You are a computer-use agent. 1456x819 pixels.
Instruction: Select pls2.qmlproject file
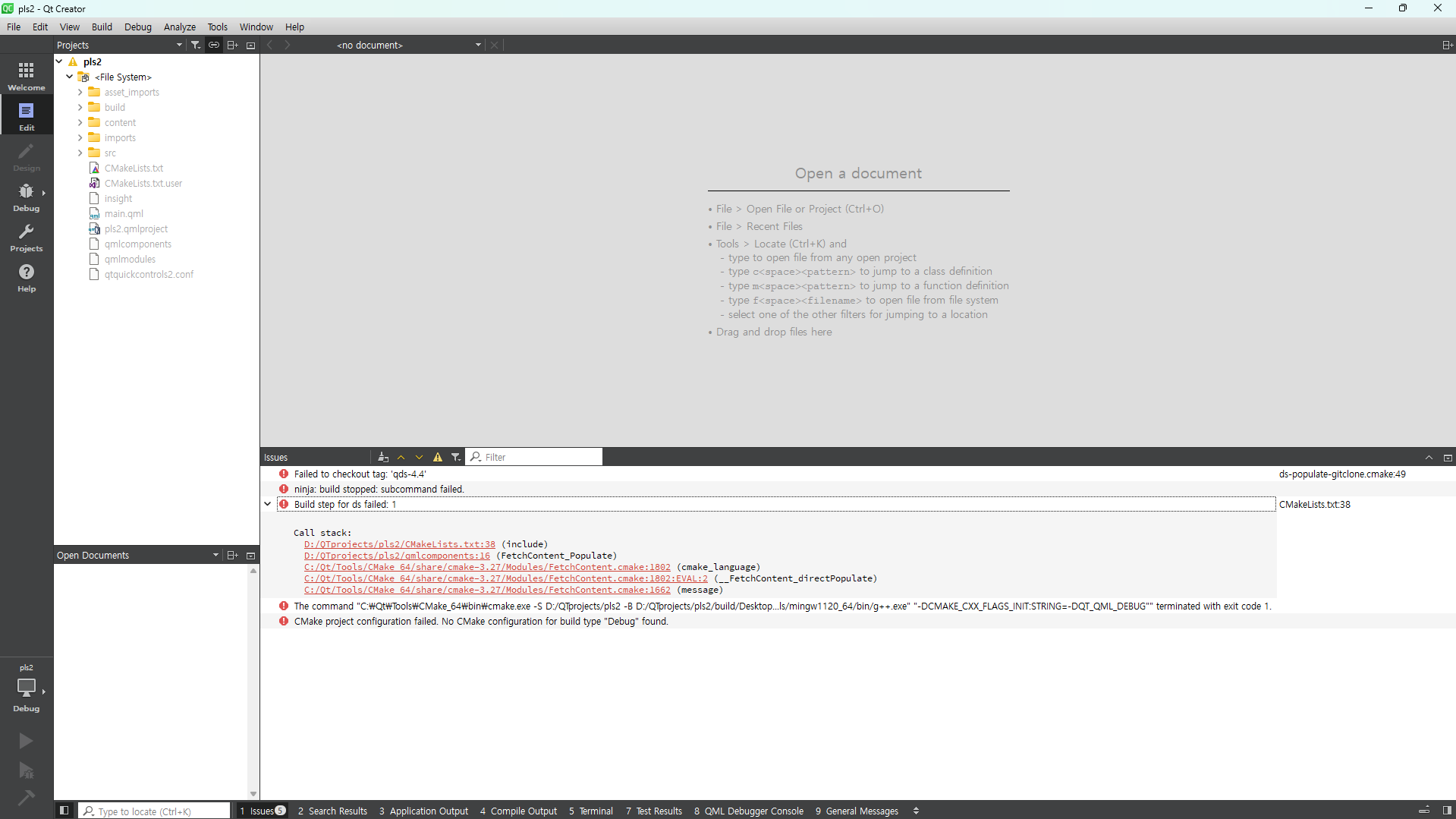pos(136,228)
